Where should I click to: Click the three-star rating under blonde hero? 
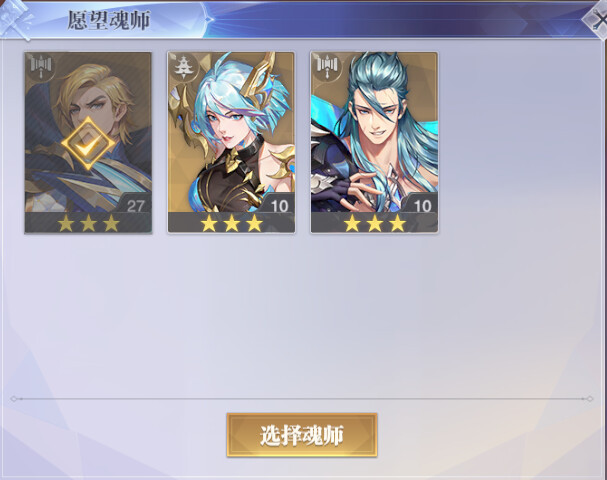point(89,224)
